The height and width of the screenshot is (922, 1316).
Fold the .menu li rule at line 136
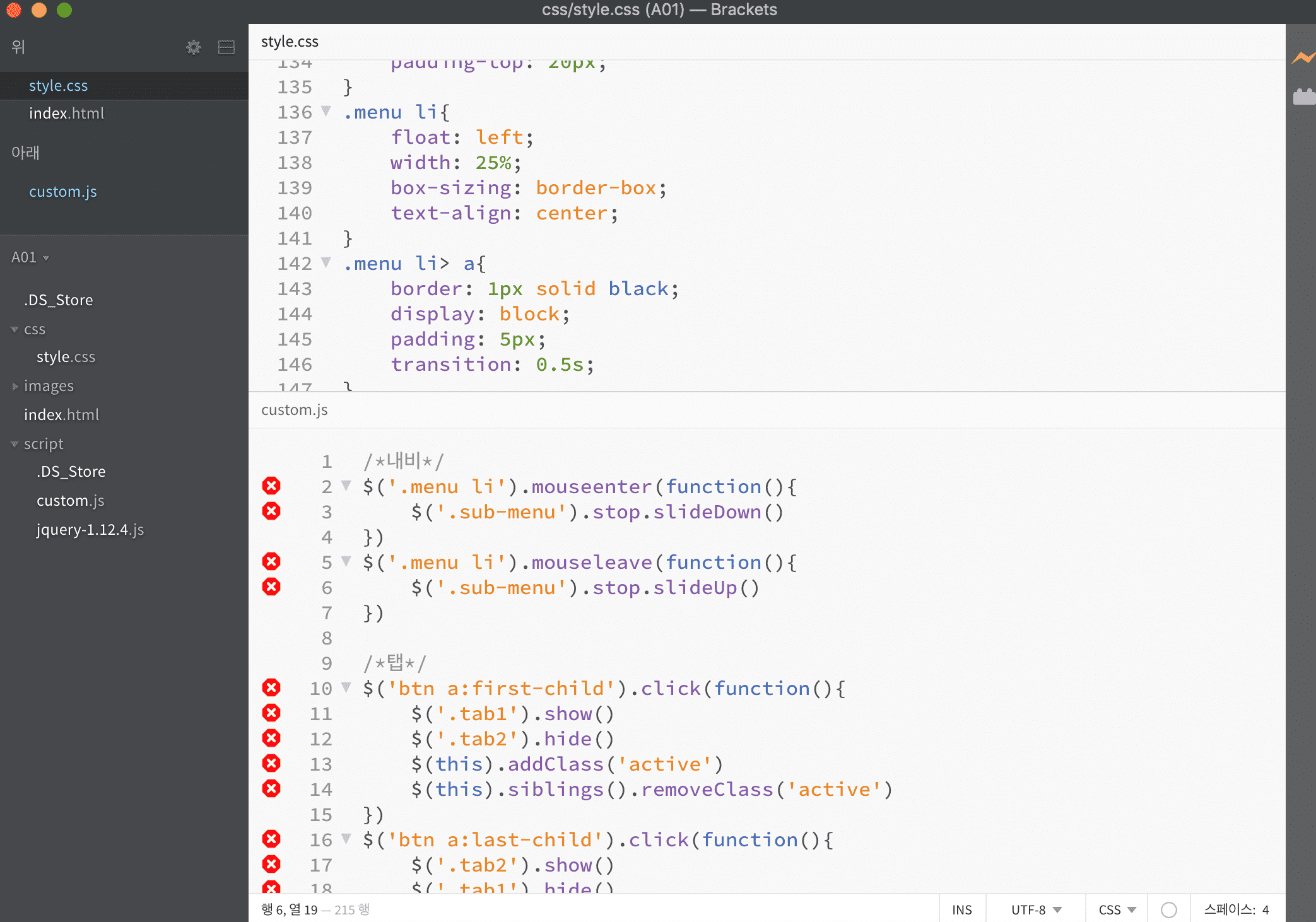pyautogui.click(x=326, y=112)
